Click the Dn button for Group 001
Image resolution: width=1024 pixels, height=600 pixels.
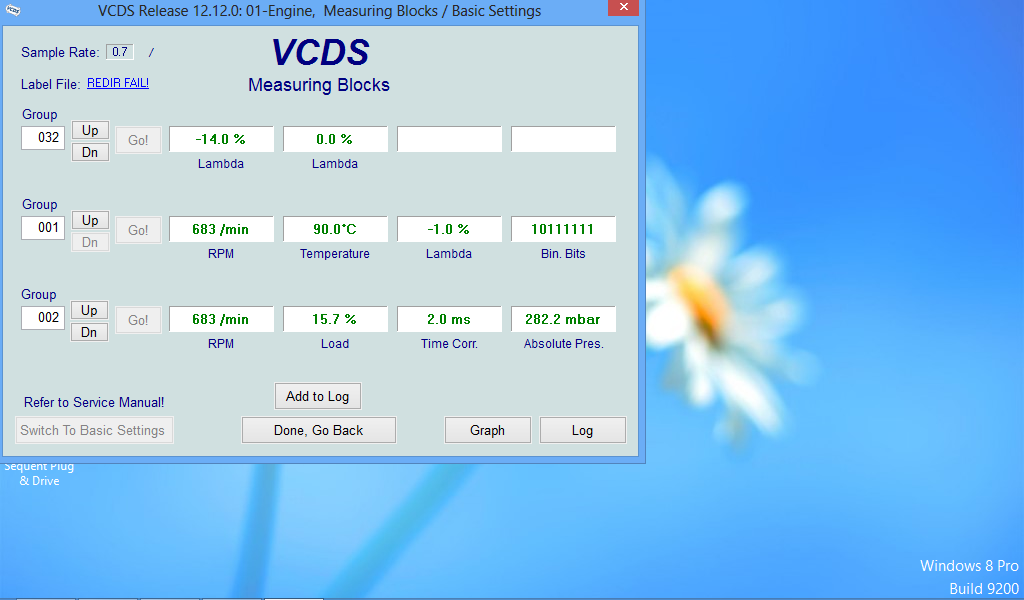pyautogui.click(x=90, y=242)
